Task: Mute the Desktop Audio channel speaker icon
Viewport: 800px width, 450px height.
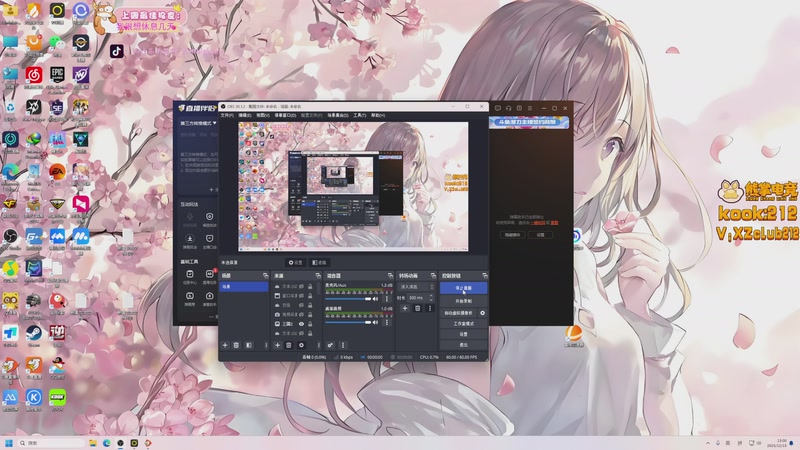Action: [376, 322]
